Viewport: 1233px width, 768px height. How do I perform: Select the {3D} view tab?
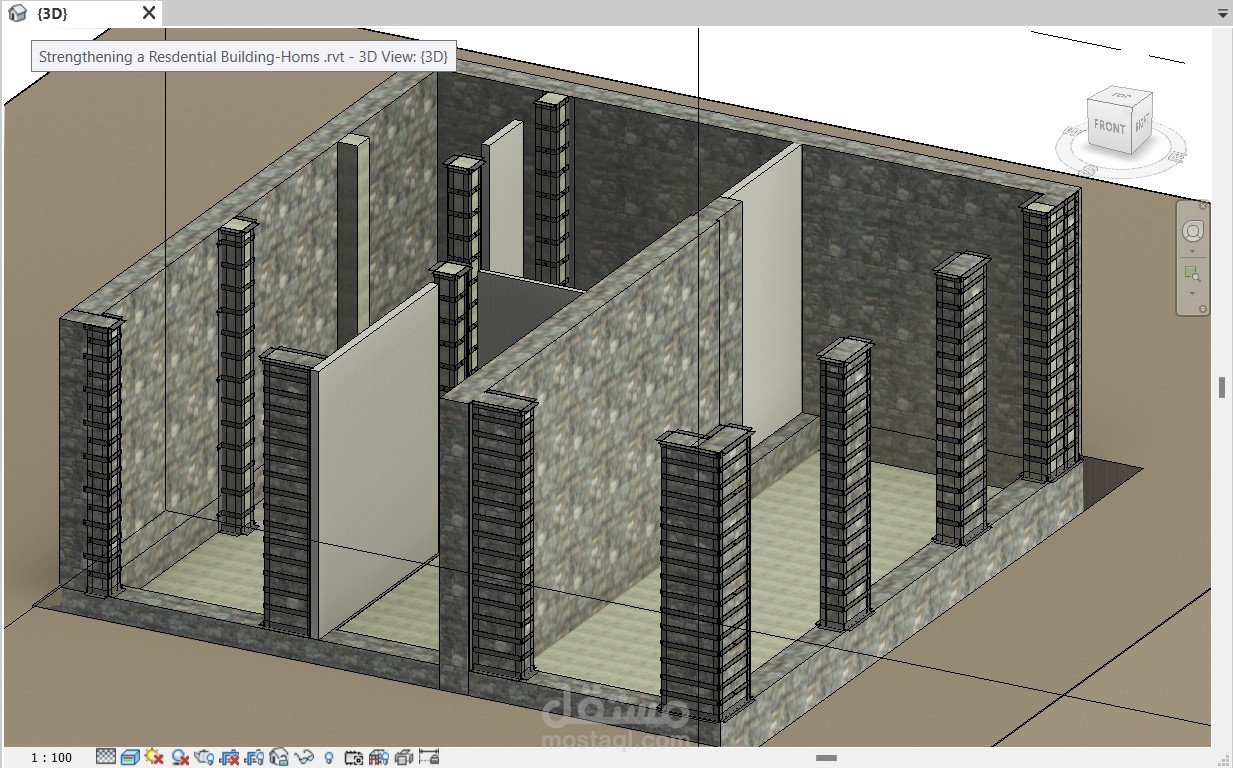(53, 13)
